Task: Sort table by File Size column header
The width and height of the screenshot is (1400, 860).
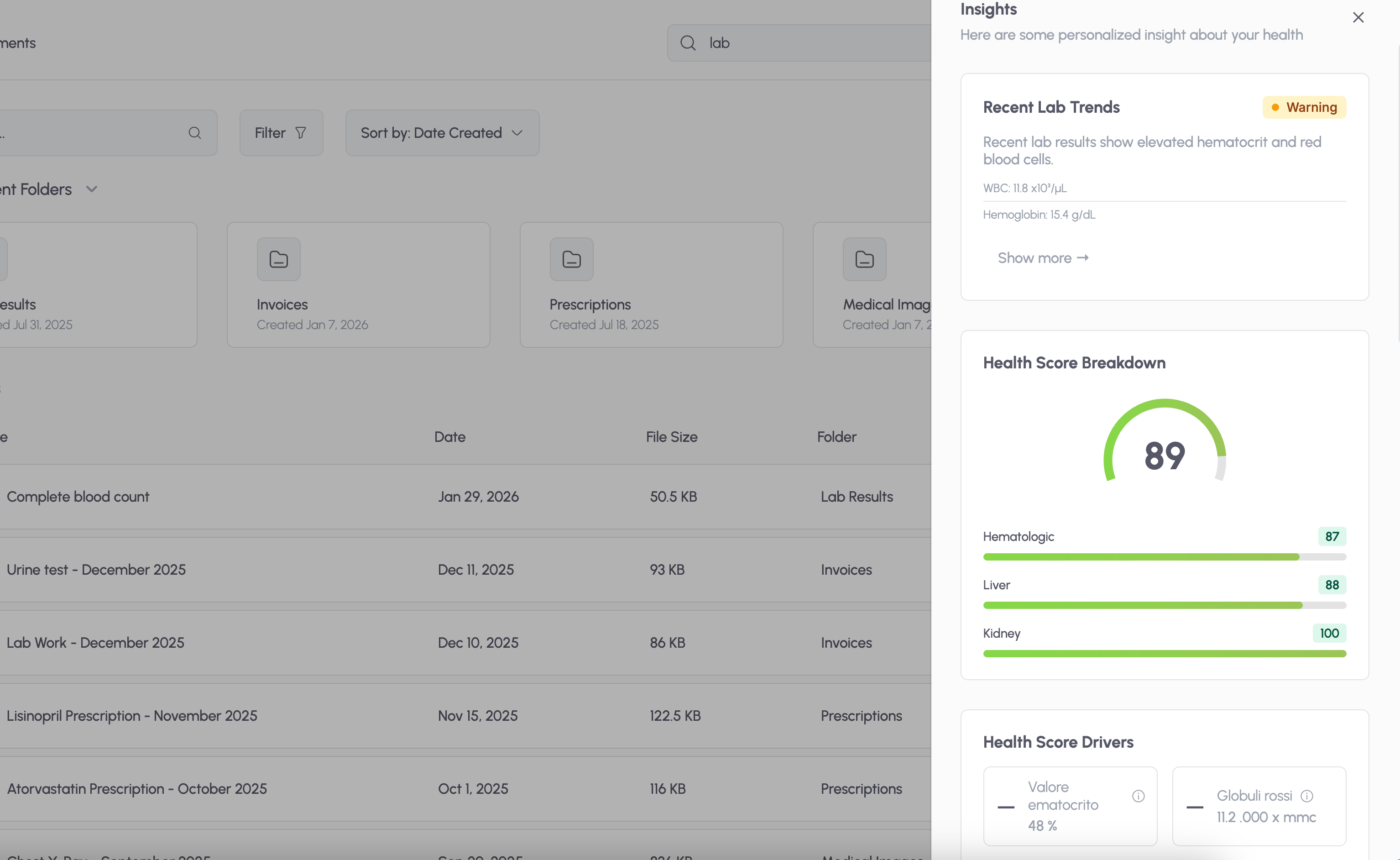Action: pos(671,437)
